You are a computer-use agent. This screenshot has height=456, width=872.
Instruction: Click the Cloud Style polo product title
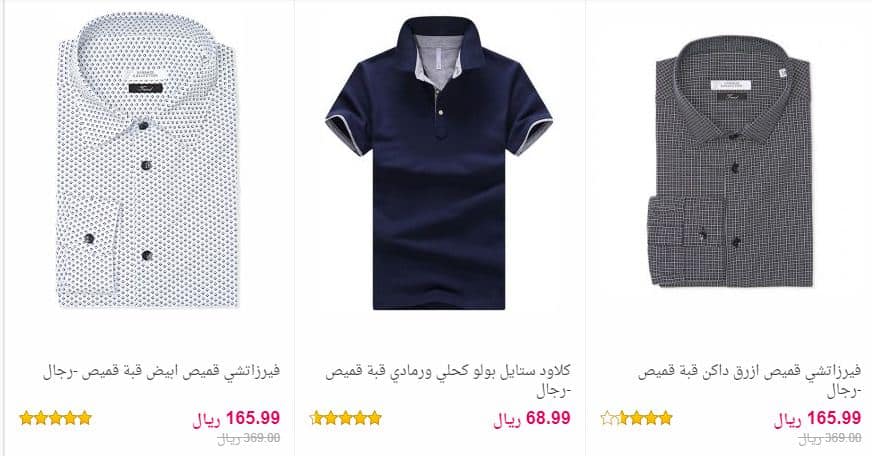click(x=448, y=380)
